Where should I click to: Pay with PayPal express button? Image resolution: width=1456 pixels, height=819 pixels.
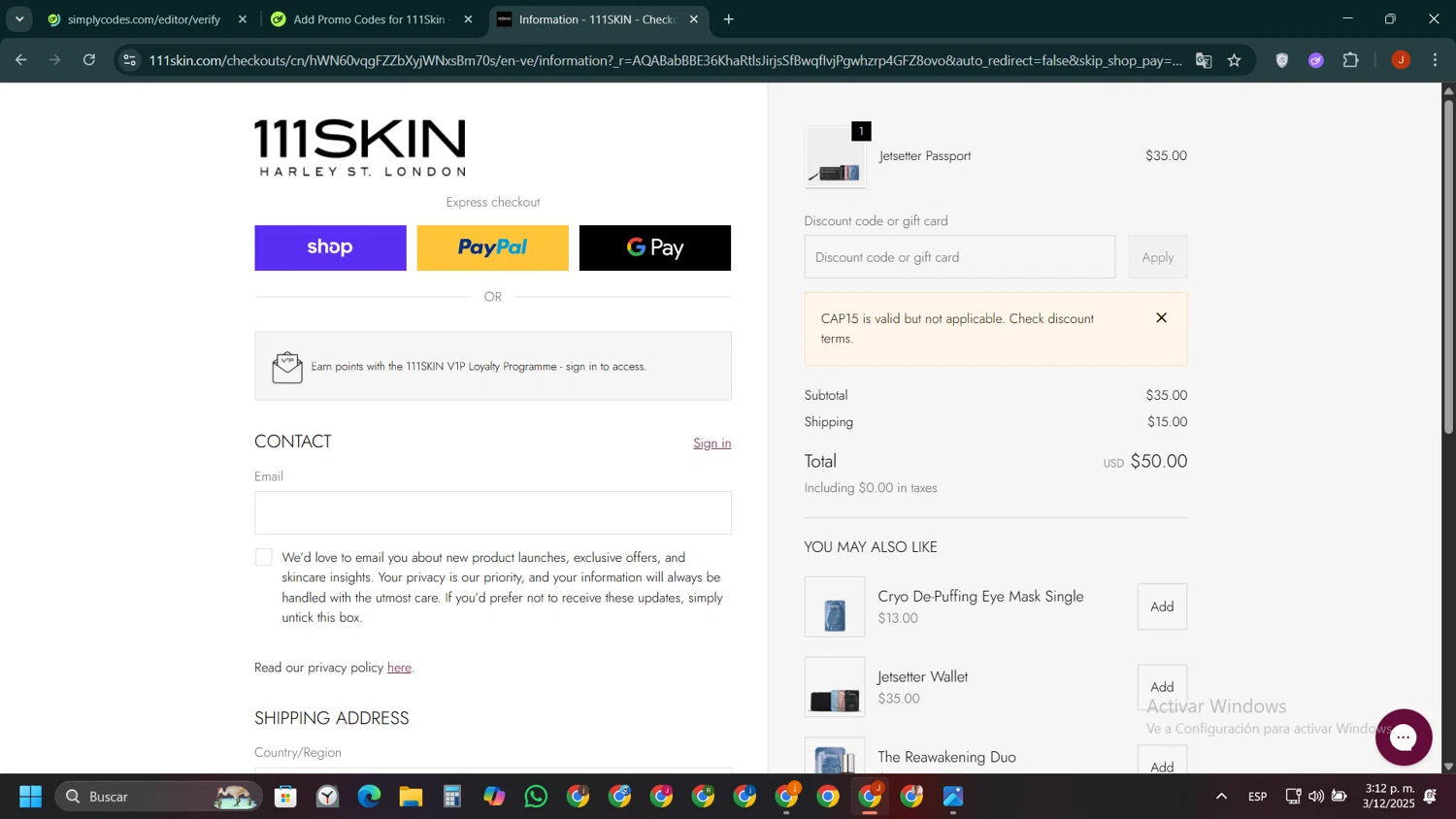[492, 247]
